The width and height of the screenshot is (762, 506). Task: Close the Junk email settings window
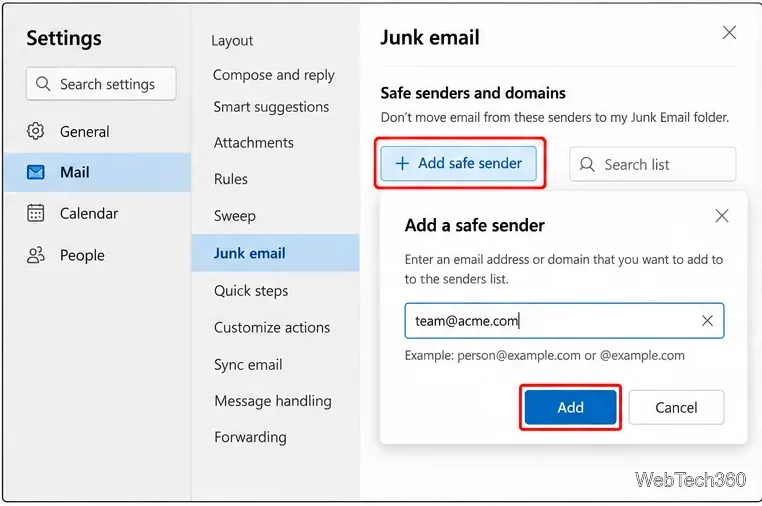(x=729, y=33)
